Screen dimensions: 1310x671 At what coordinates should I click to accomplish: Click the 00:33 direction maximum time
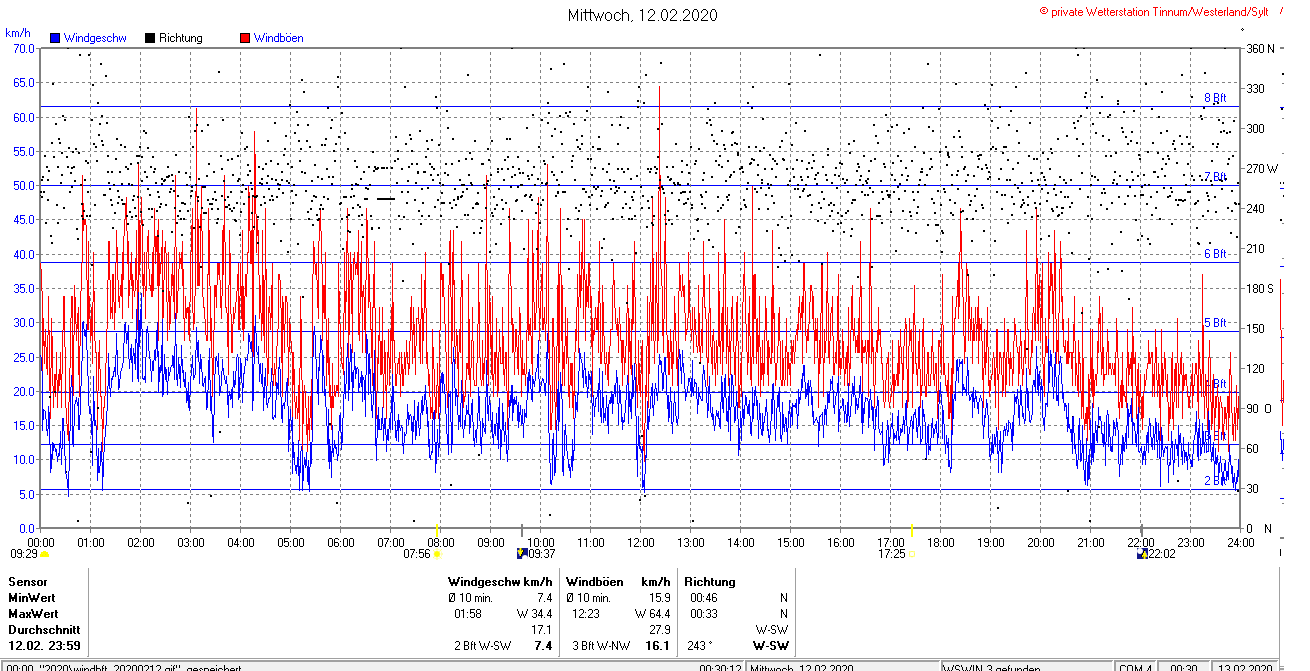click(704, 613)
